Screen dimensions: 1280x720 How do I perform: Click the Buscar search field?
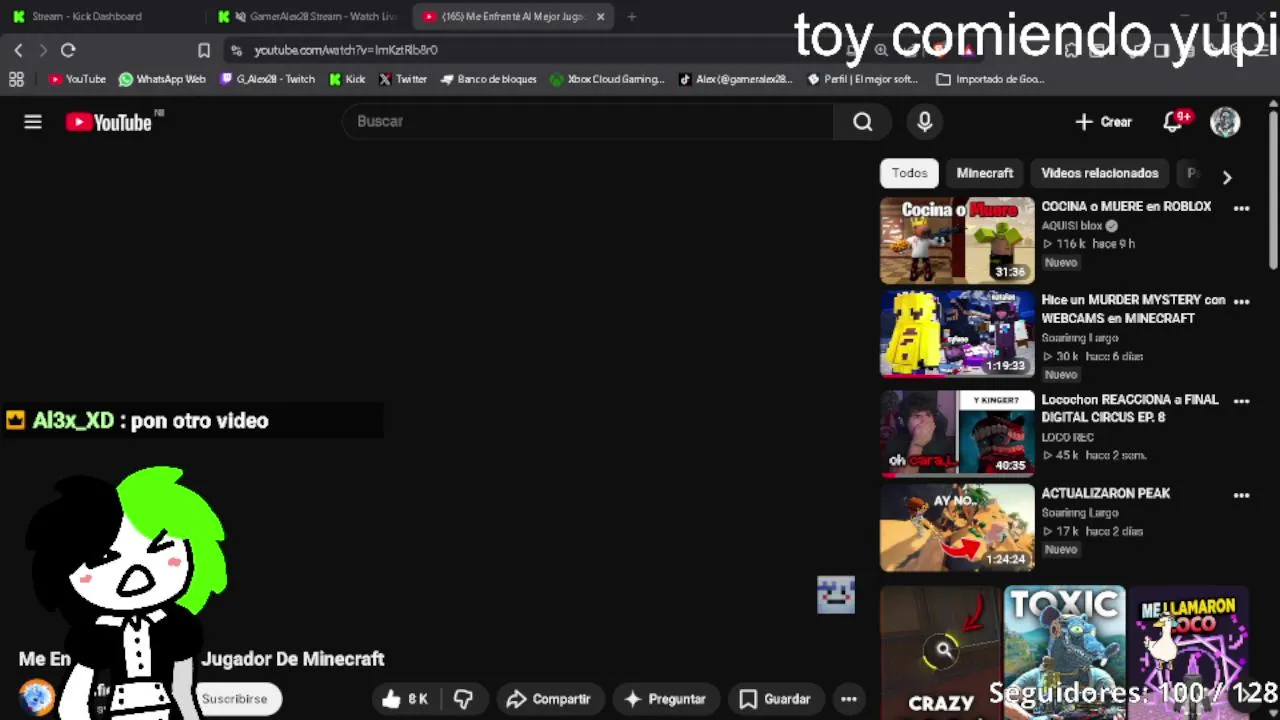click(x=588, y=121)
